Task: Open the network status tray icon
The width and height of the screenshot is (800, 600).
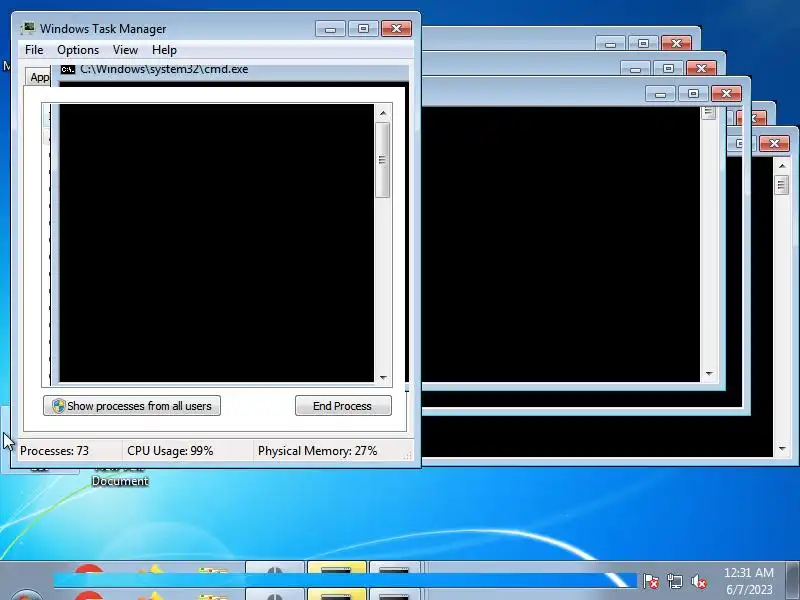Action: pos(674,581)
